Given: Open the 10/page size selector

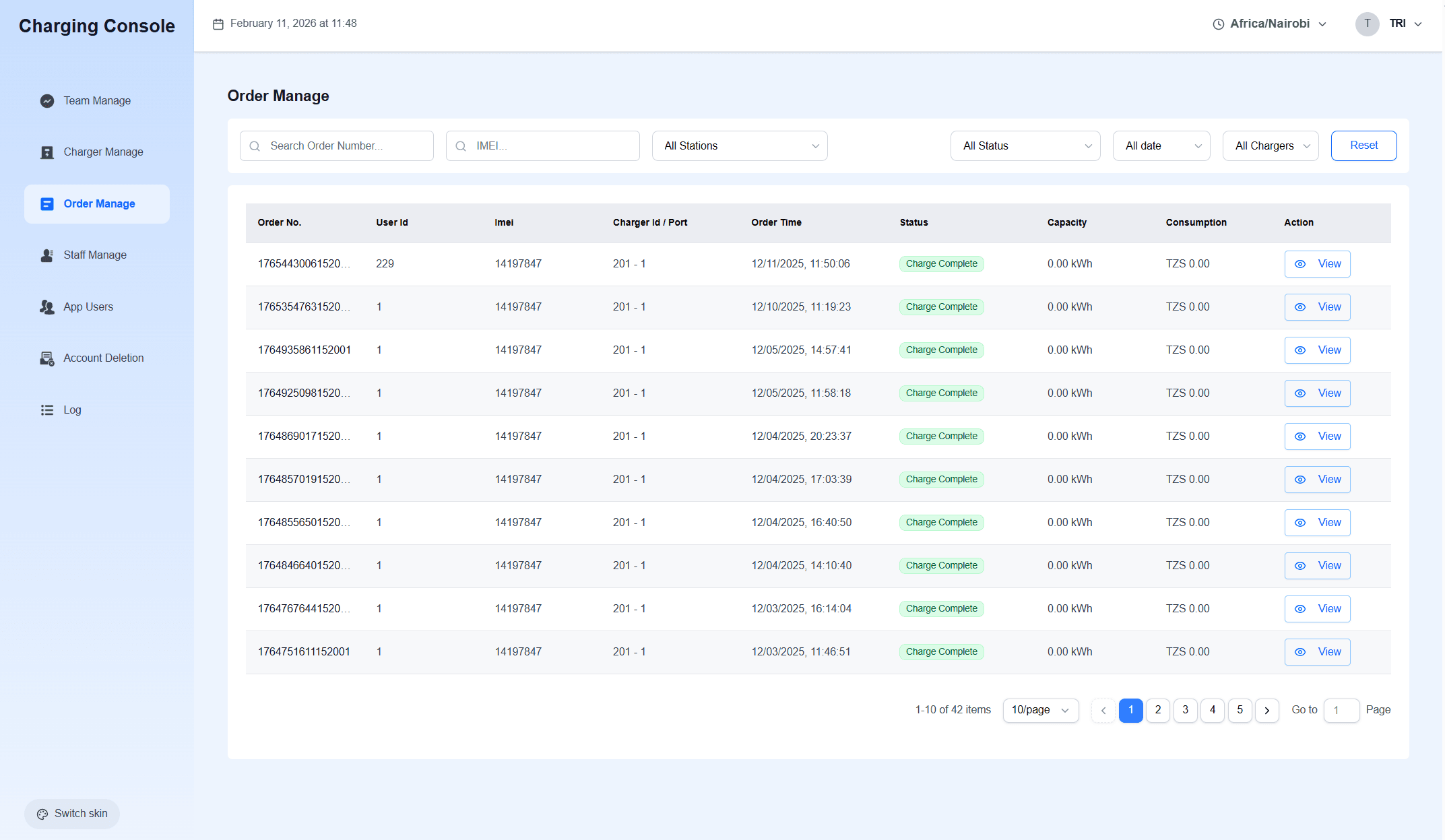Looking at the screenshot, I should pyautogui.click(x=1040, y=710).
